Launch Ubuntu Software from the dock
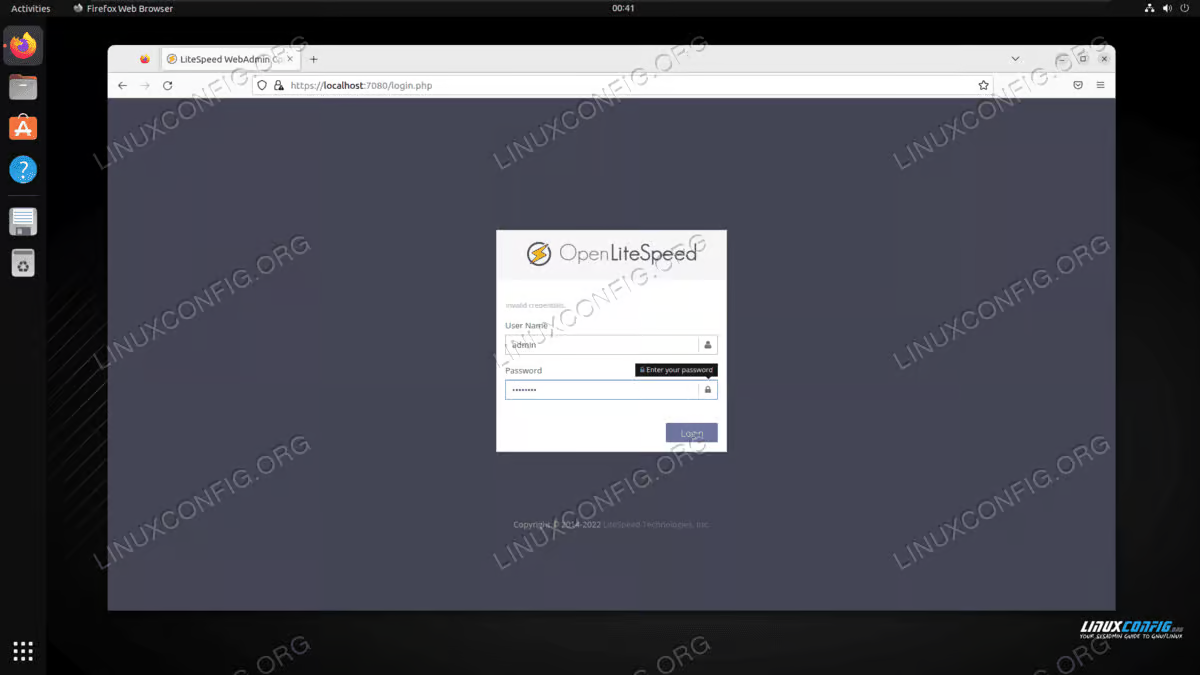The width and height of the screenshot is (1200, 675). click(x=23, y=128)
